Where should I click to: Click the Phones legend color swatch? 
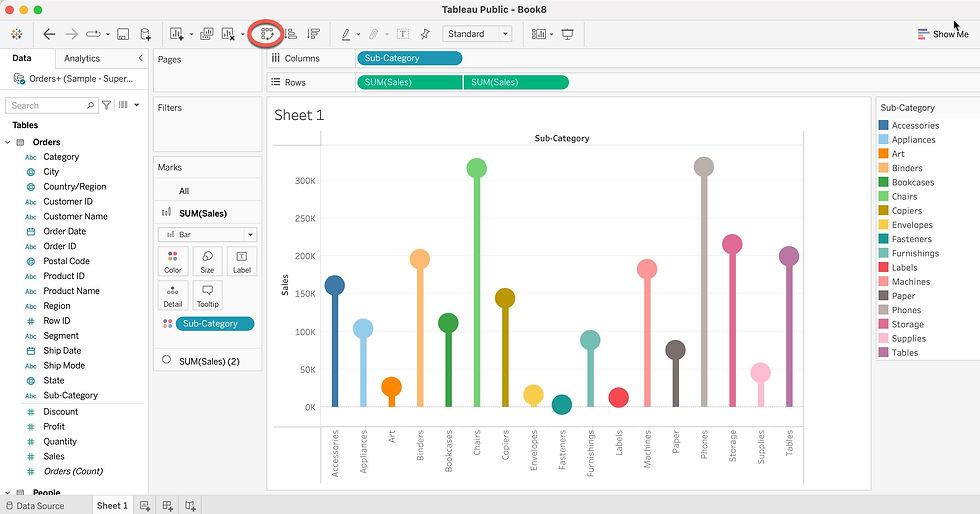[883, 310]
